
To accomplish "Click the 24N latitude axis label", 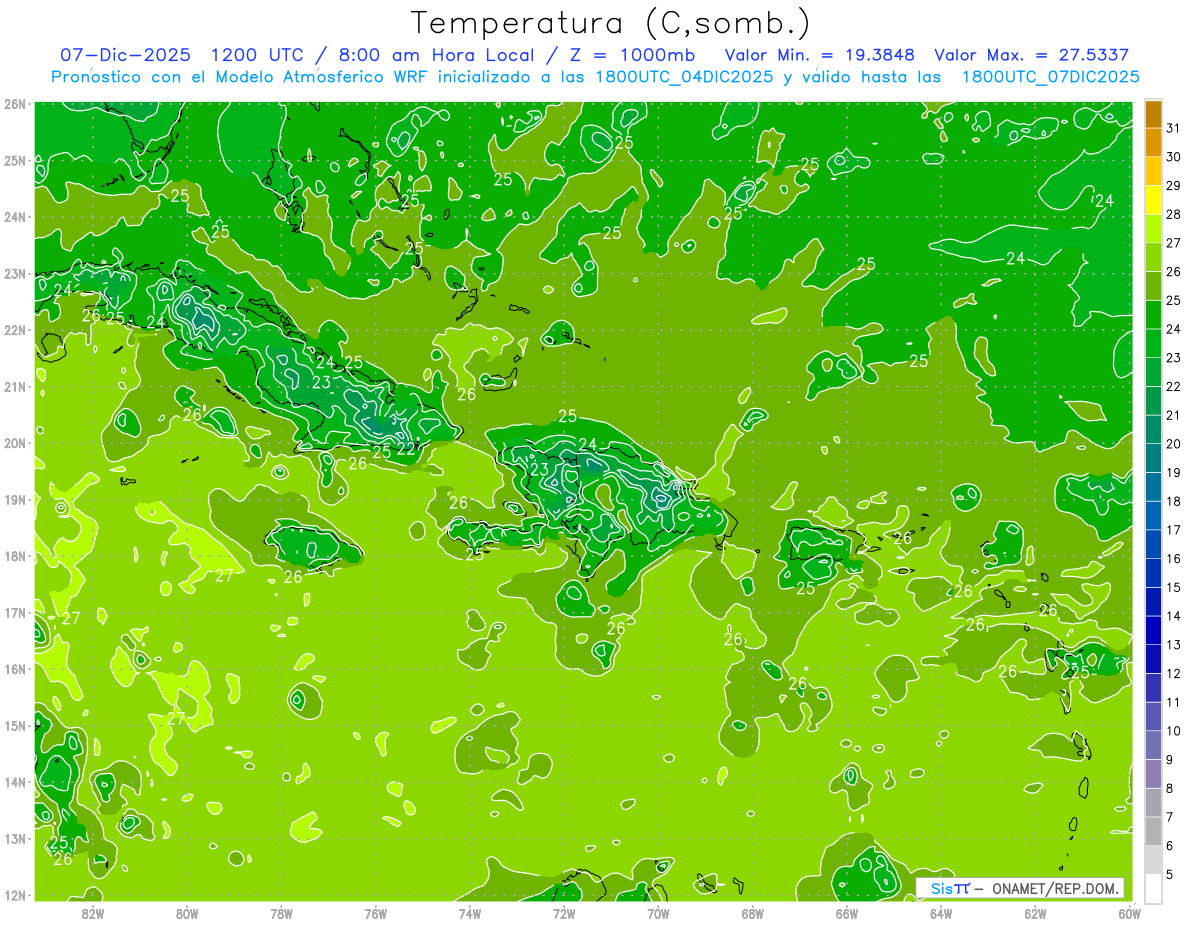I will coord(15,217).
